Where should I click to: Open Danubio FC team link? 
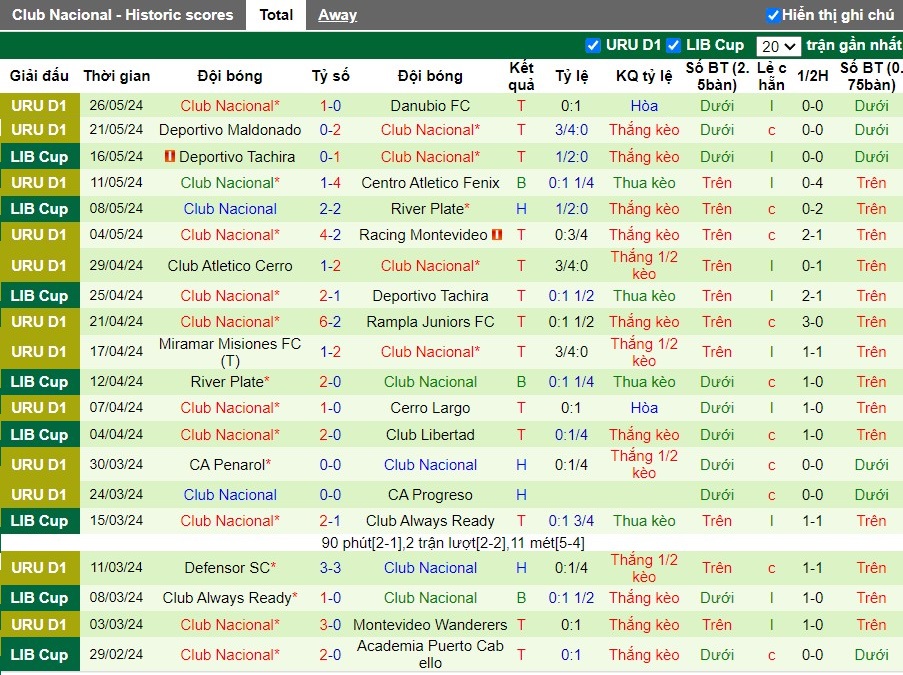tap(430, 106)
